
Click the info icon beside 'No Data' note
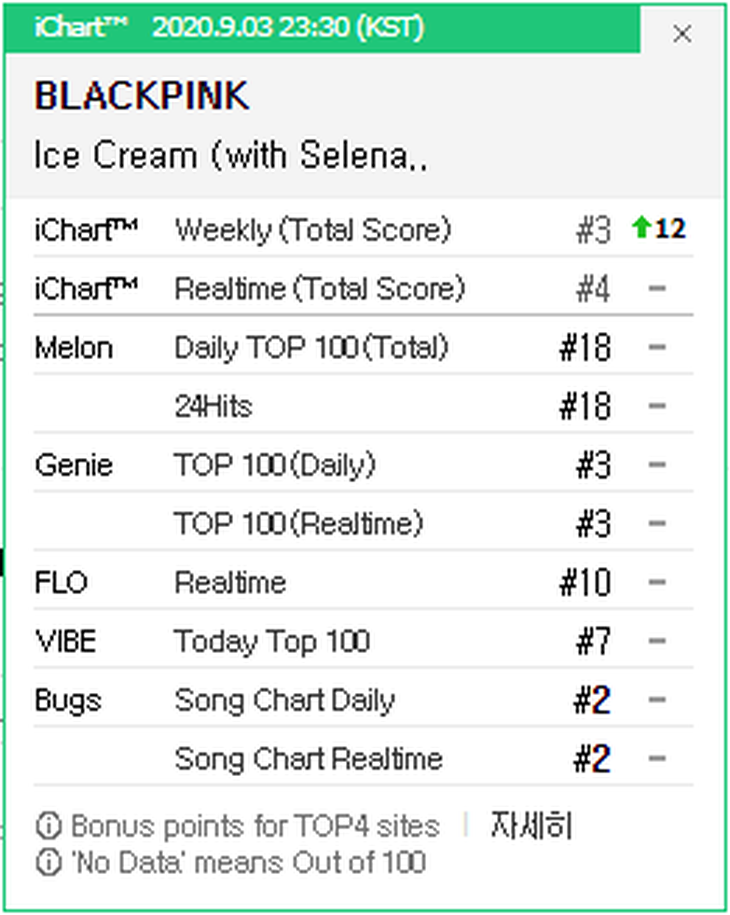tap(47, 862)
